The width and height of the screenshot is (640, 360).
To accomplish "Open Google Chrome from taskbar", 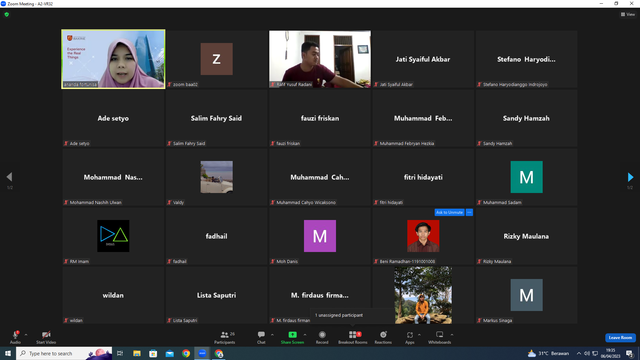I will [186, 353].
